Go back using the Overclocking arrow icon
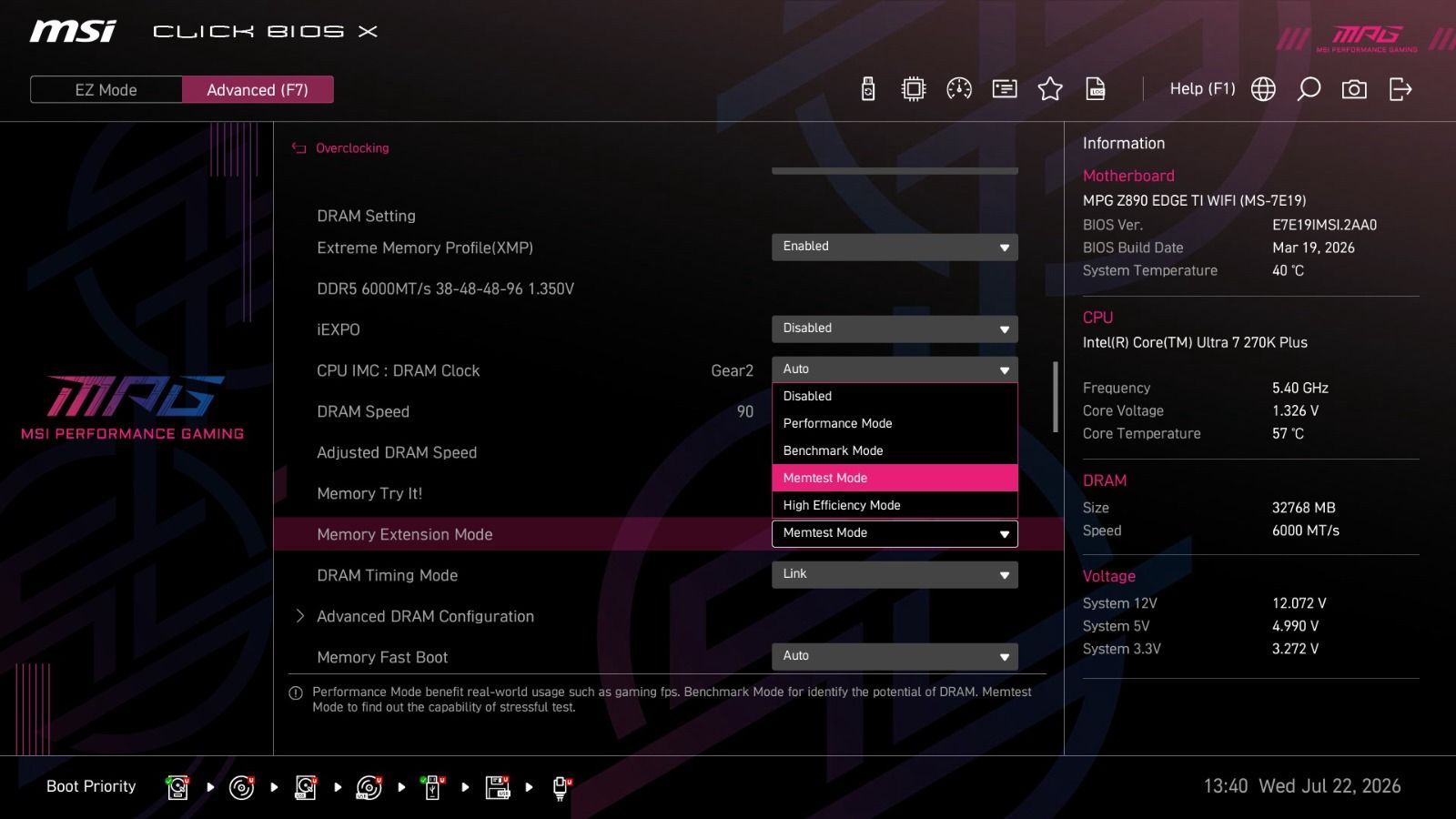Screen dimensions: 1456x819 pyautogui.click(x=298, y=147)
